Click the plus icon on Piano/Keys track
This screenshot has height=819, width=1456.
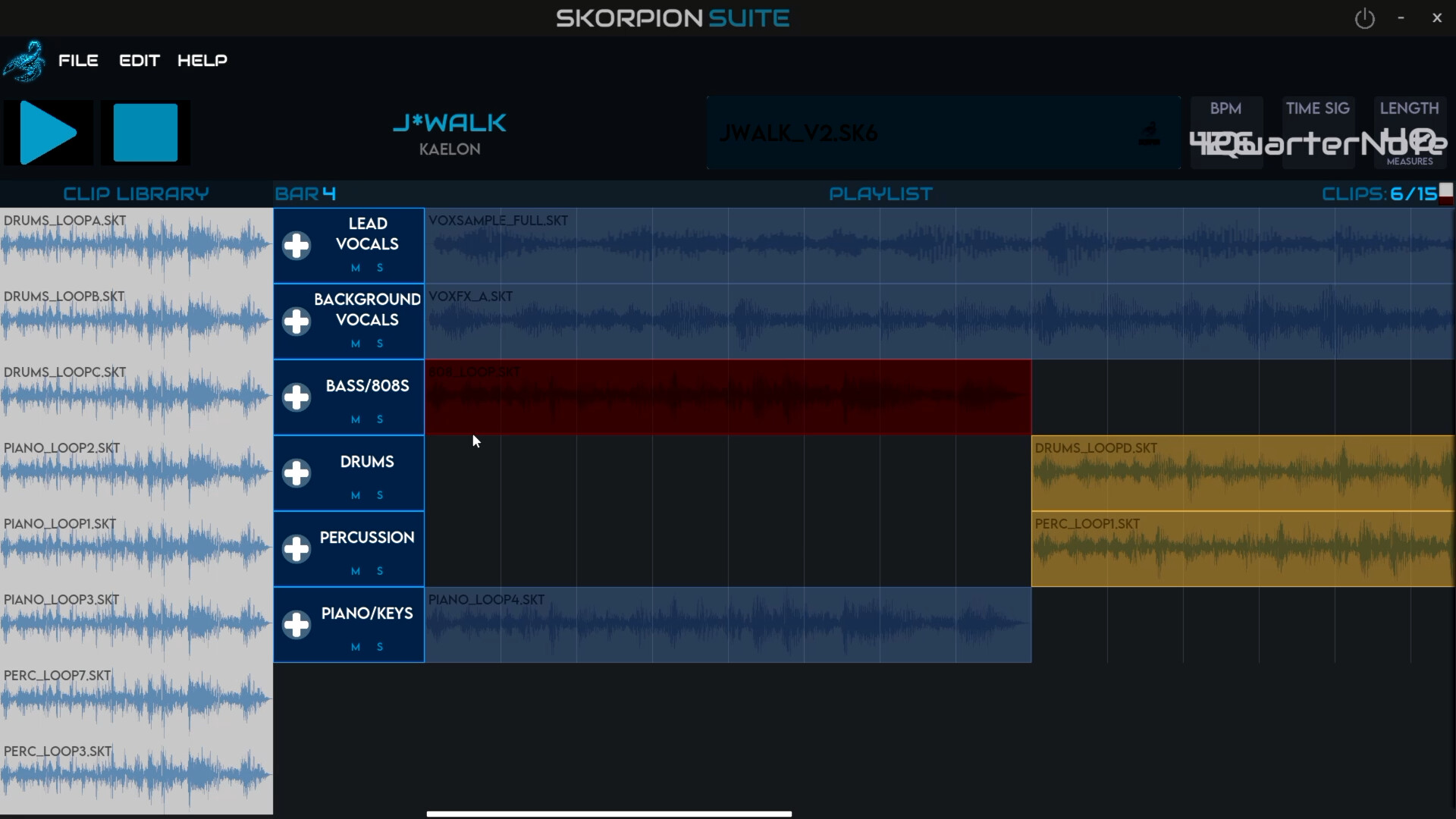pyautogui.click(x=297, y=625)
